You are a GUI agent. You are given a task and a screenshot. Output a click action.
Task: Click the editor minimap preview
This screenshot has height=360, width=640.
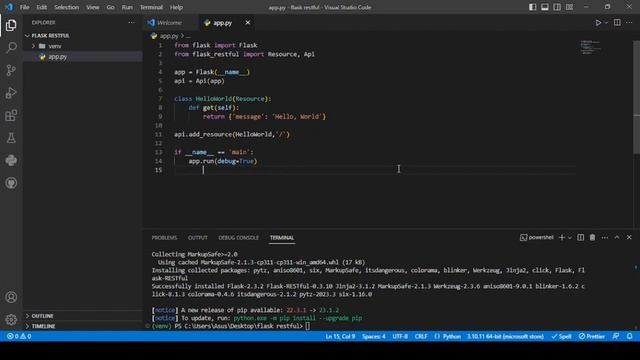590,47
